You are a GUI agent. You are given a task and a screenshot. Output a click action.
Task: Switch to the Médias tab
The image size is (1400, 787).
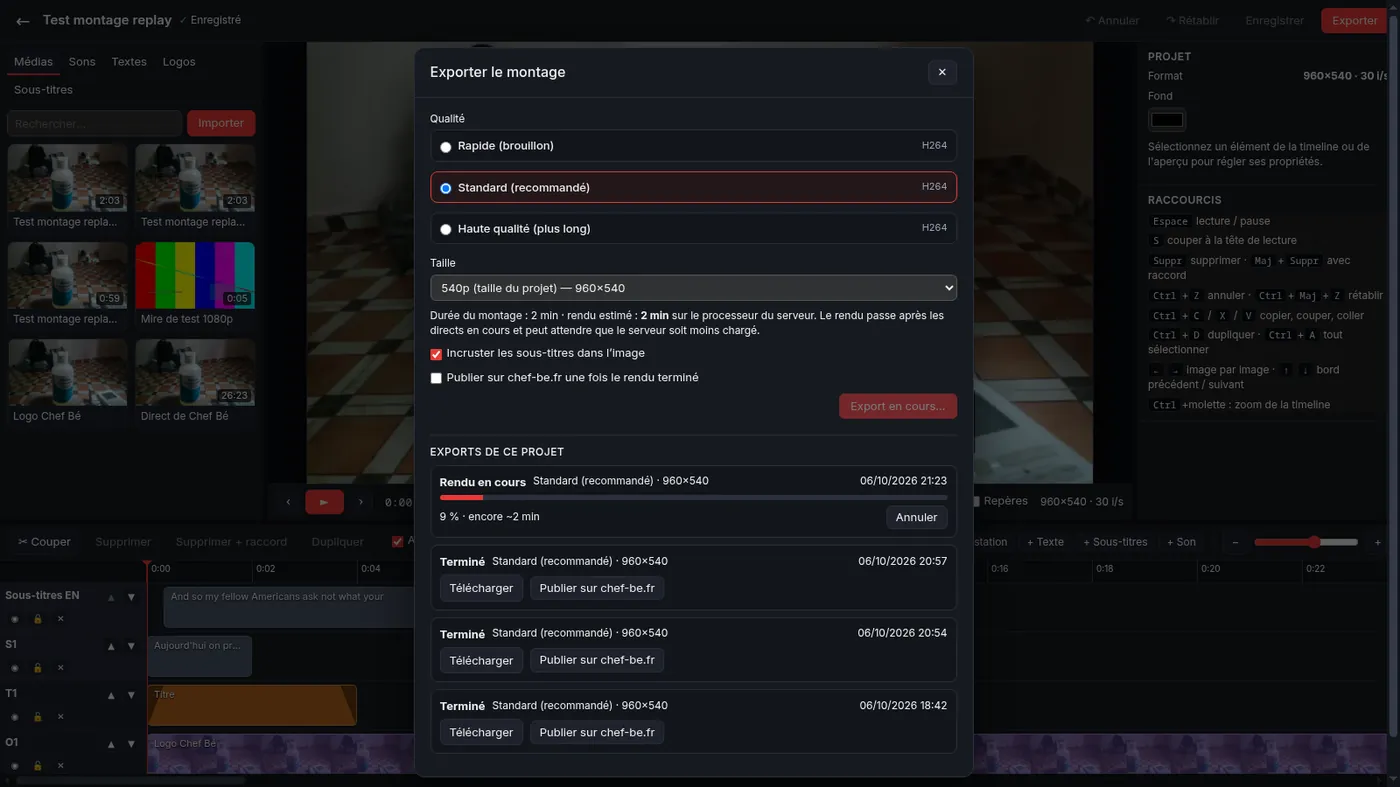[x=33, y=62]
